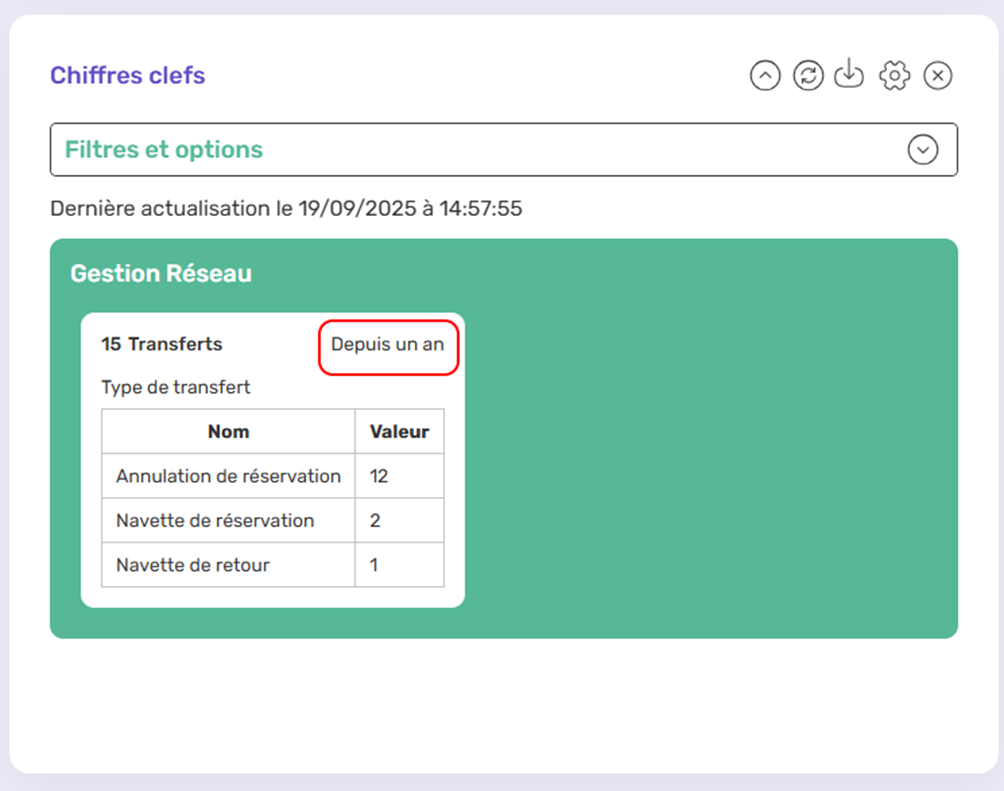The height and width of the screenshot is (791, 1004).
Task: Click the Type de transfert caption
Action: coord(176,387)
